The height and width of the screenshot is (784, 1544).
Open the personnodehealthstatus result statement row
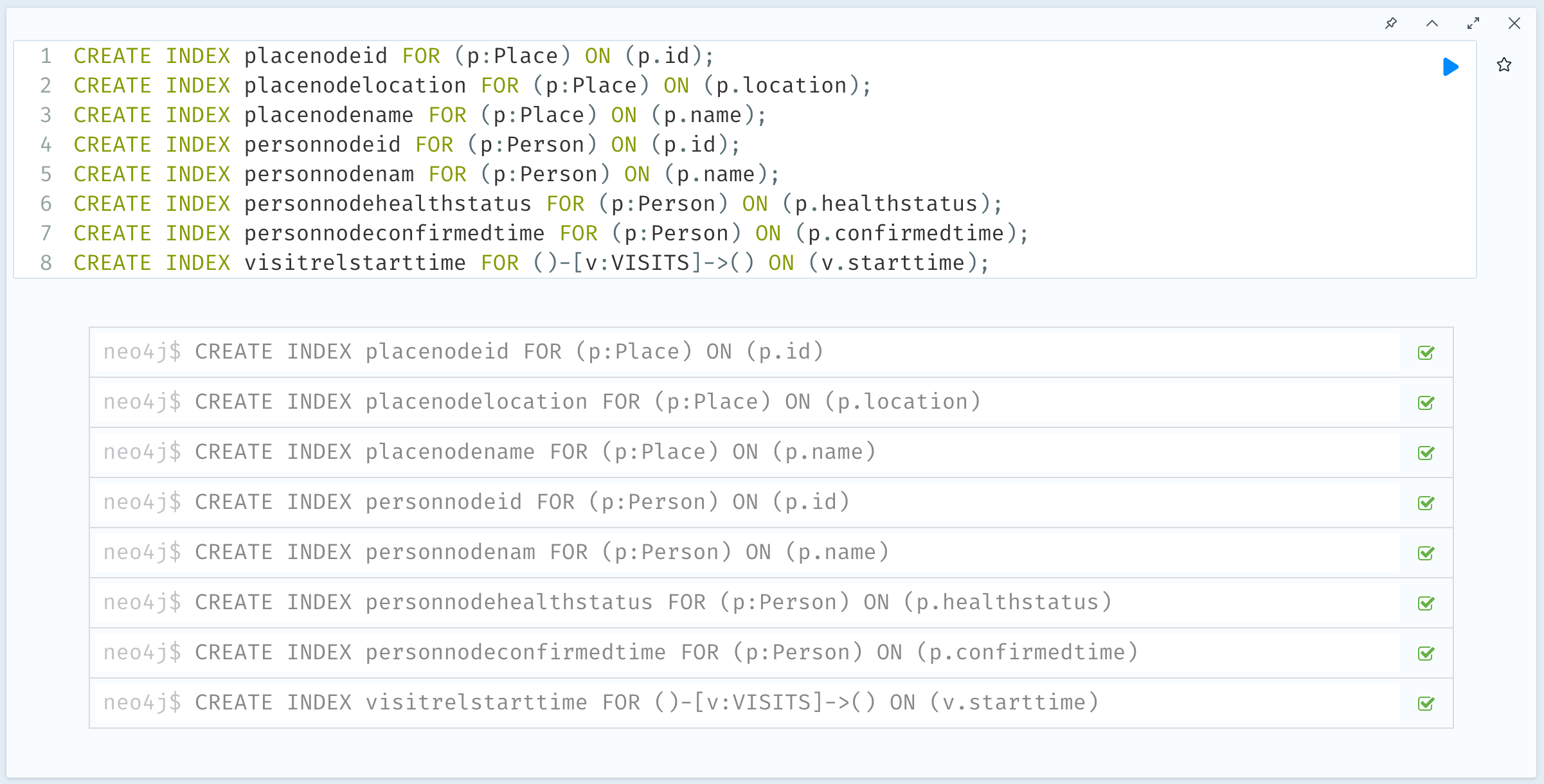tap(771, 603)
